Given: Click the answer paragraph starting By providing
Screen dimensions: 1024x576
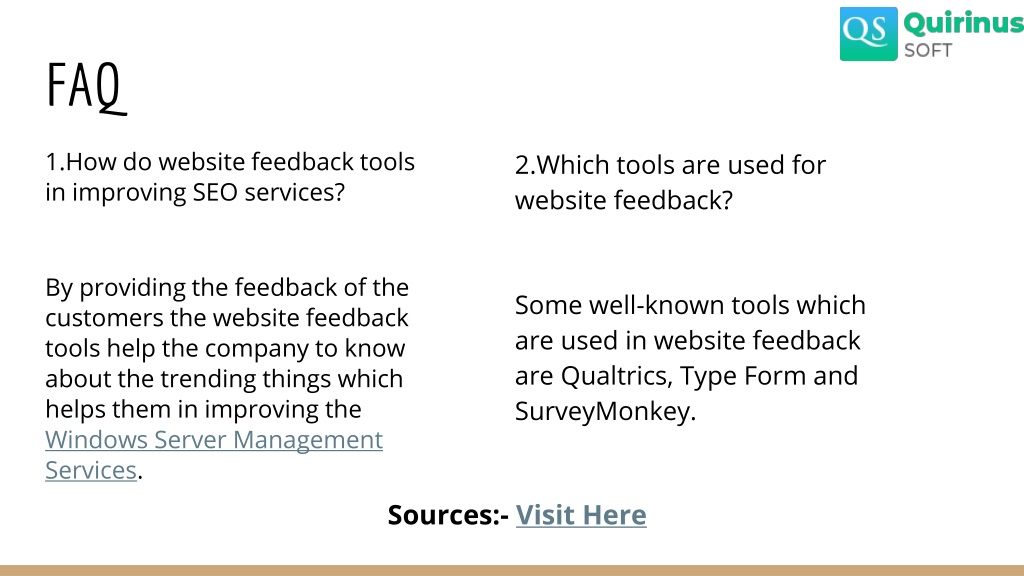Looking at the screenshot, I should click(x=227, y=379).
